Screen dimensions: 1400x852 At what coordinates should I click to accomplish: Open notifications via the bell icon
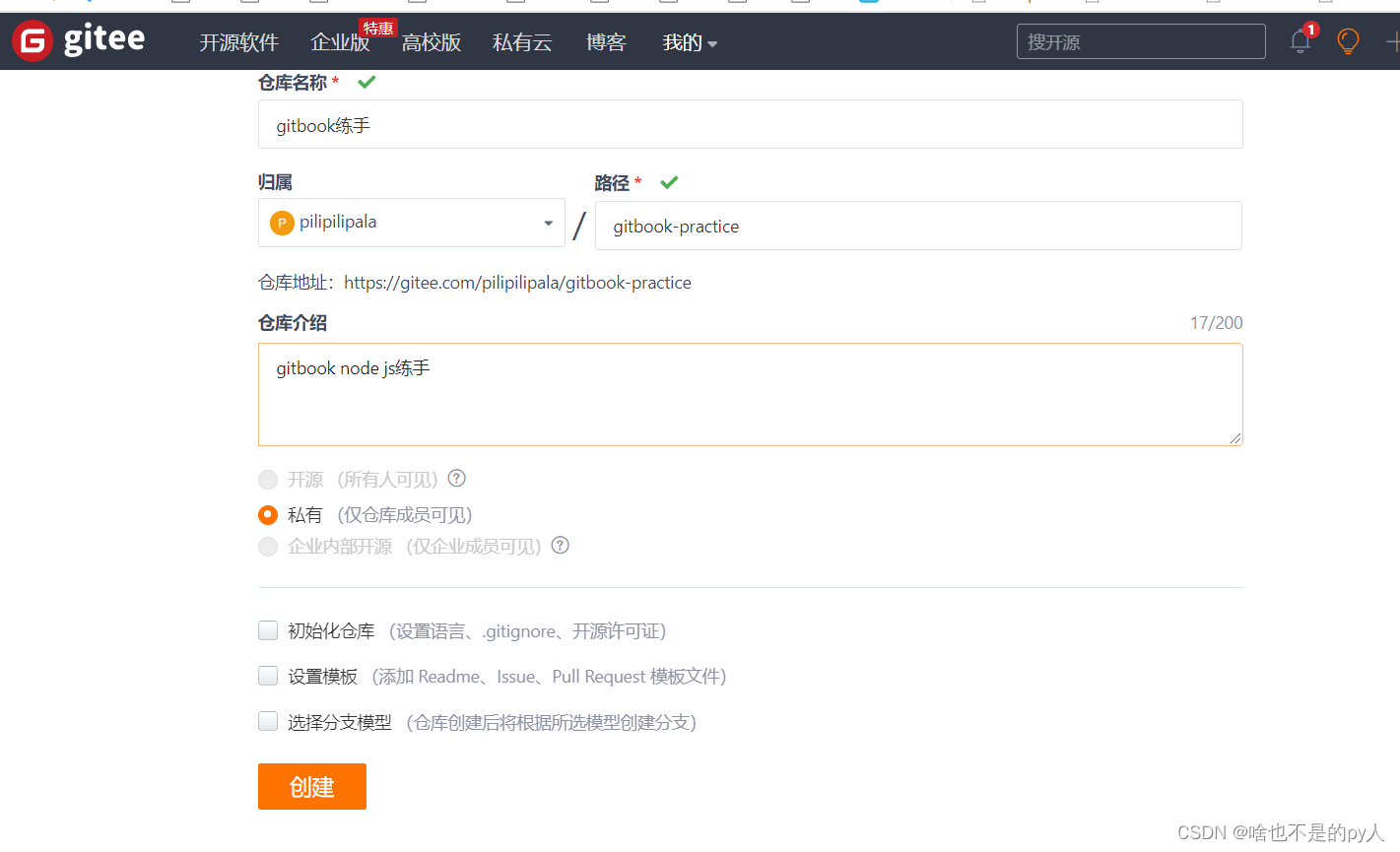1299,41
